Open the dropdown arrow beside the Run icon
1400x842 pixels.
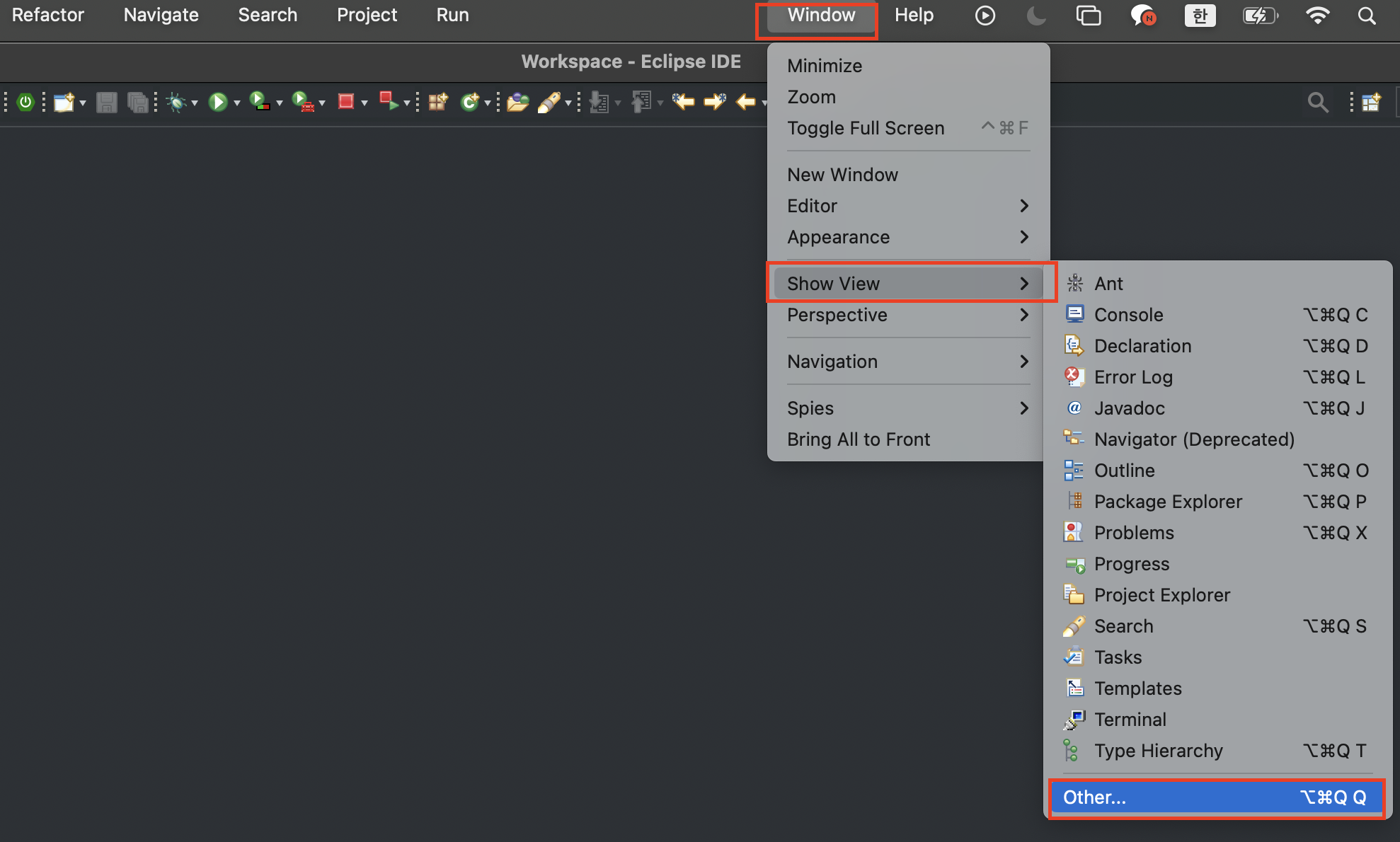coord(236,103)
